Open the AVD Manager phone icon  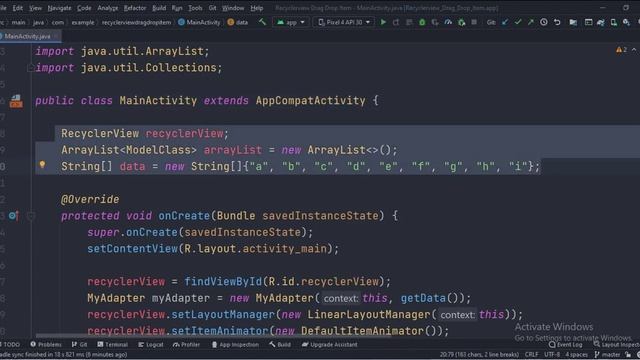[613, 22]
